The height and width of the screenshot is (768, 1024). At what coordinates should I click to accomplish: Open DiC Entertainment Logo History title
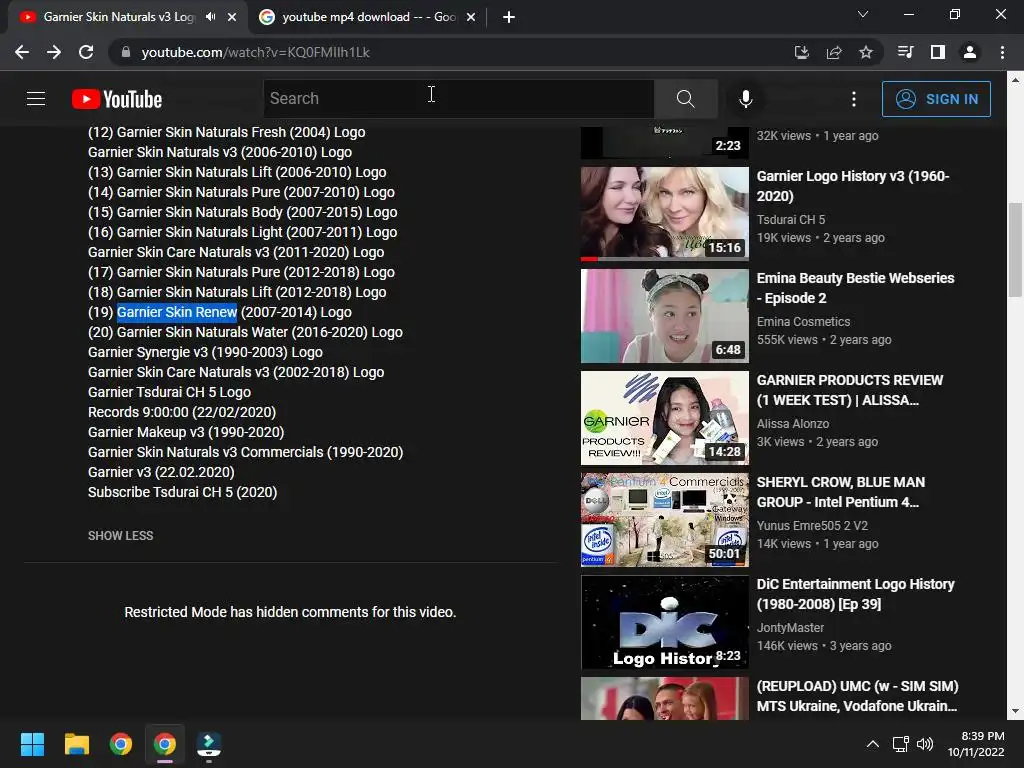[x=855, y=594]
